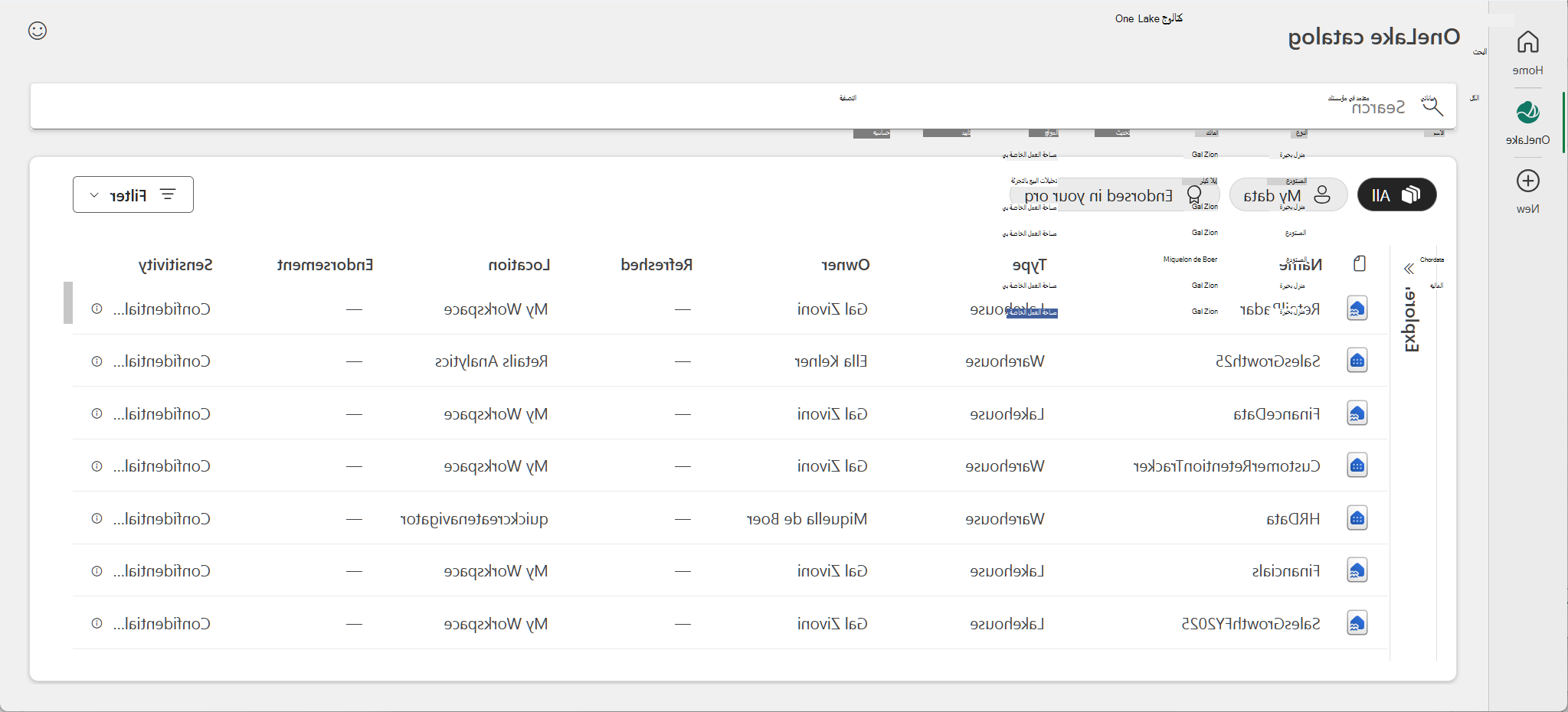1568x712 pixels.
Task: Collapse the Explorer pane with the double chevron
Action: (x=1409, y=269)
